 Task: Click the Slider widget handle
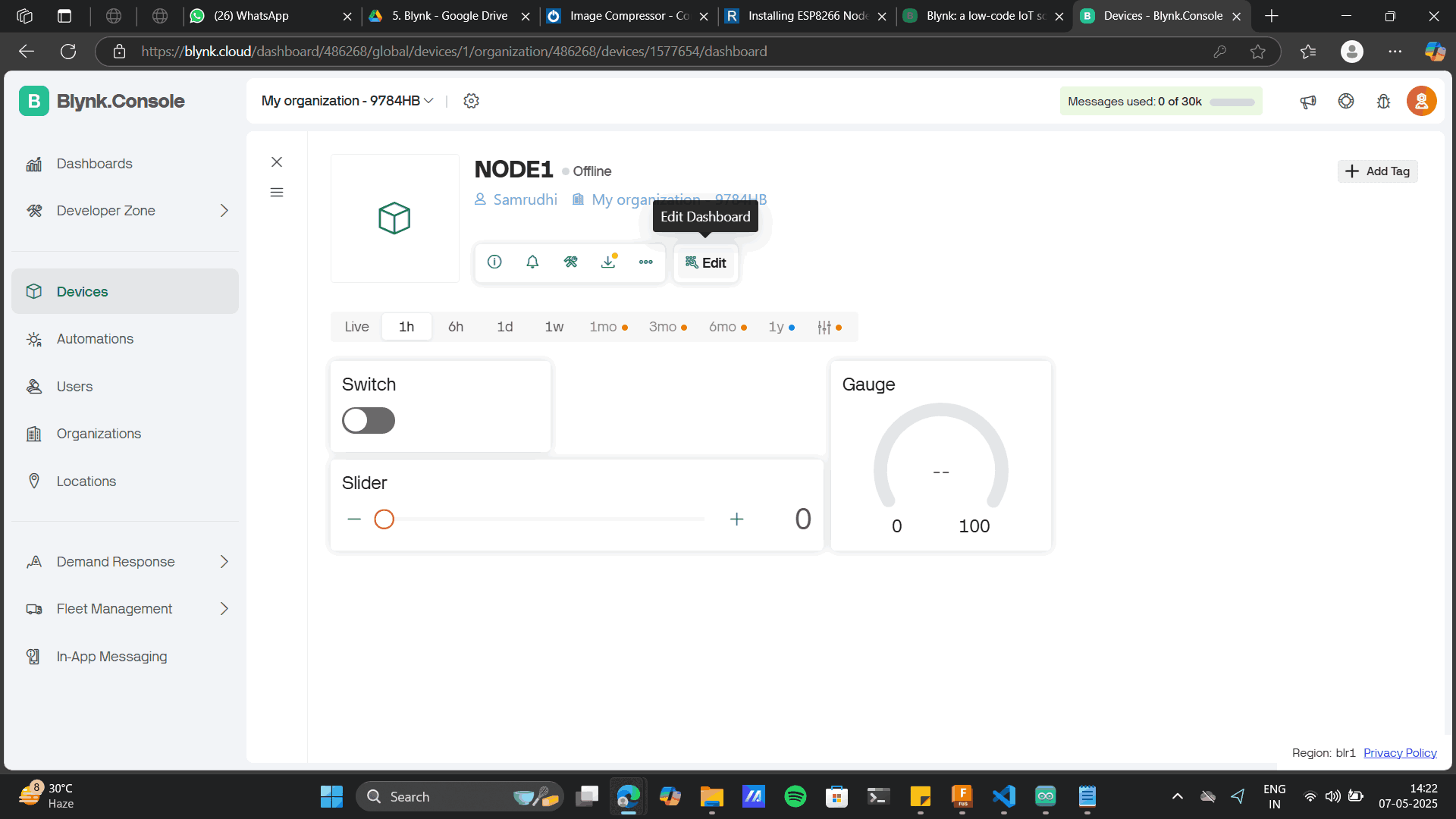(x=384, y=519)
